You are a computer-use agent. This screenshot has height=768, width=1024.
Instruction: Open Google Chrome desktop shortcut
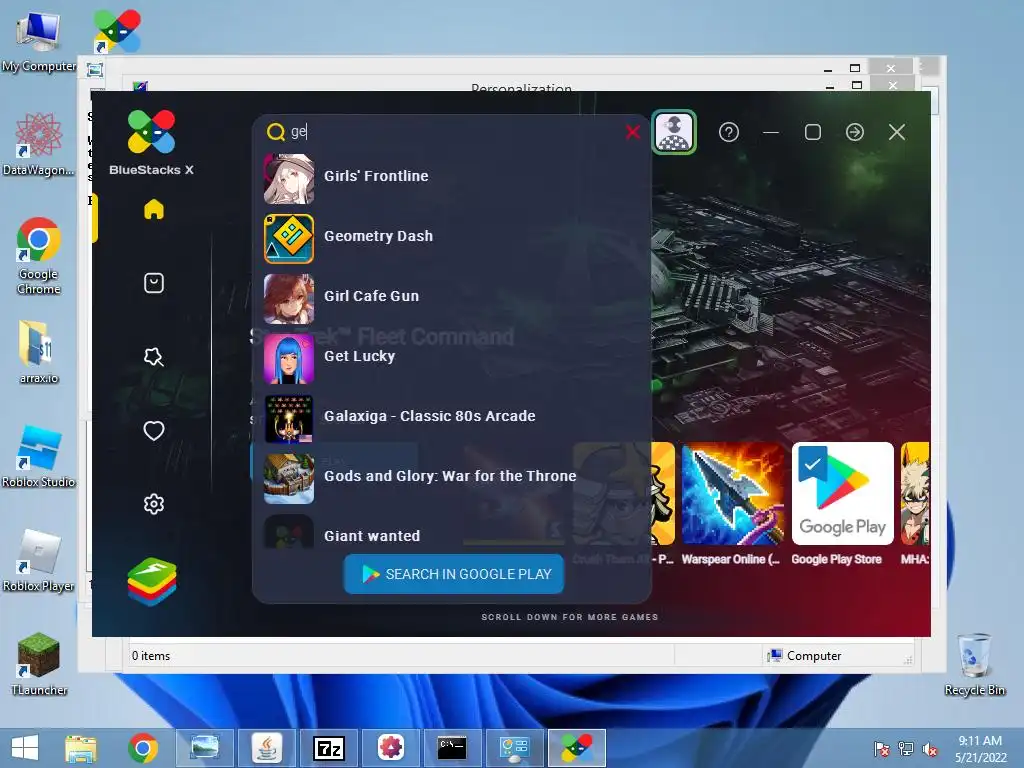(39, 255)
